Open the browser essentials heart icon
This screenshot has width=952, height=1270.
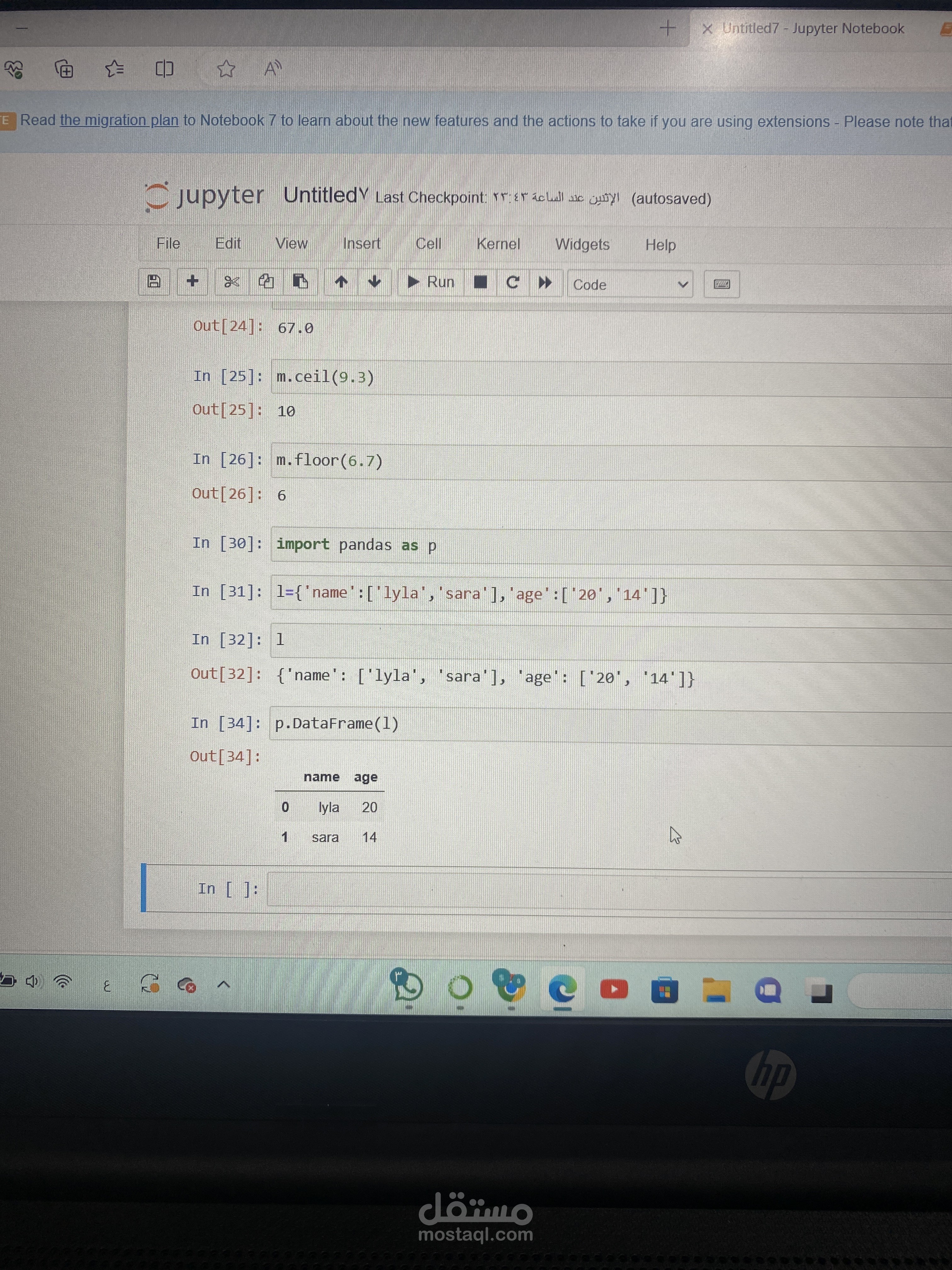14,70
